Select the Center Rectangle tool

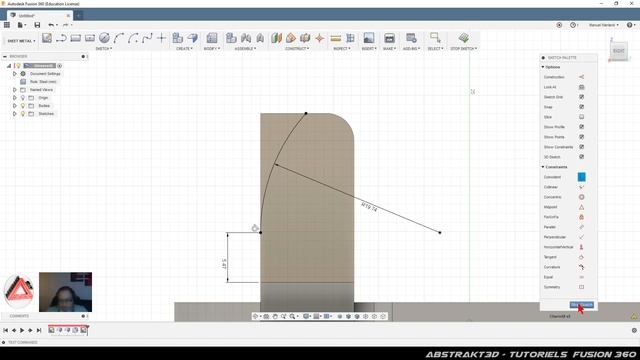(90, 38)
